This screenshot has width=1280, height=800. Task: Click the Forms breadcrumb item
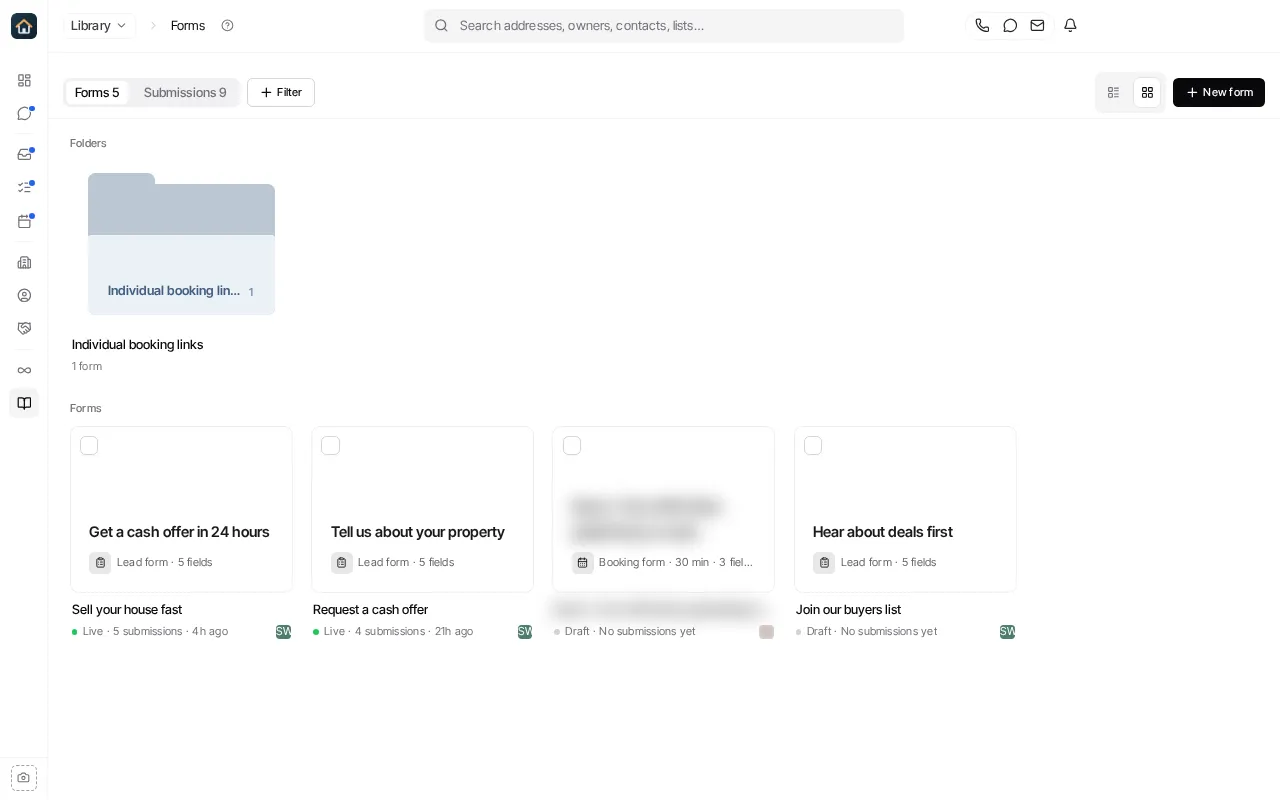188,25
